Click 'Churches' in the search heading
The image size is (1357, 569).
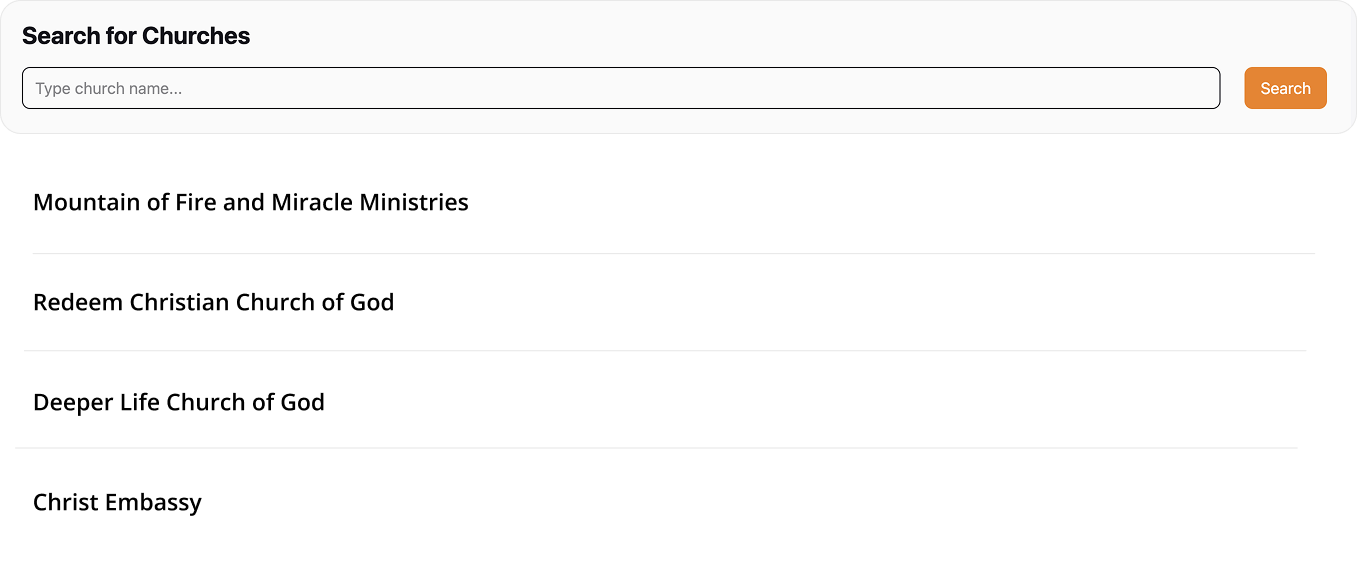tap(196, 36)
